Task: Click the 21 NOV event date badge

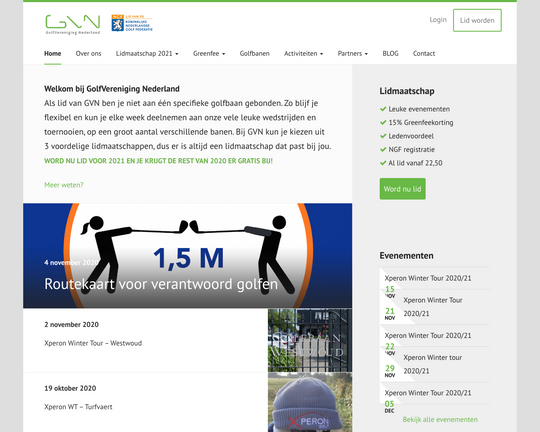Action: (390, 314)
